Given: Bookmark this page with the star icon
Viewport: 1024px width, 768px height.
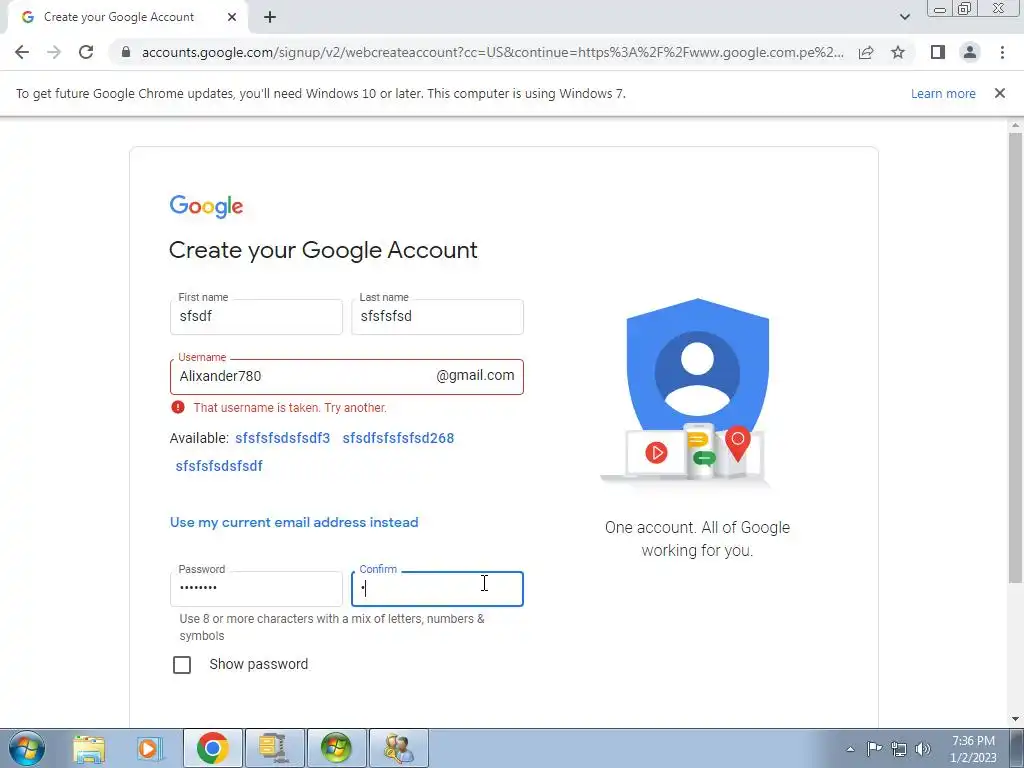Looking at the screenshot, I should click(898, 52).
